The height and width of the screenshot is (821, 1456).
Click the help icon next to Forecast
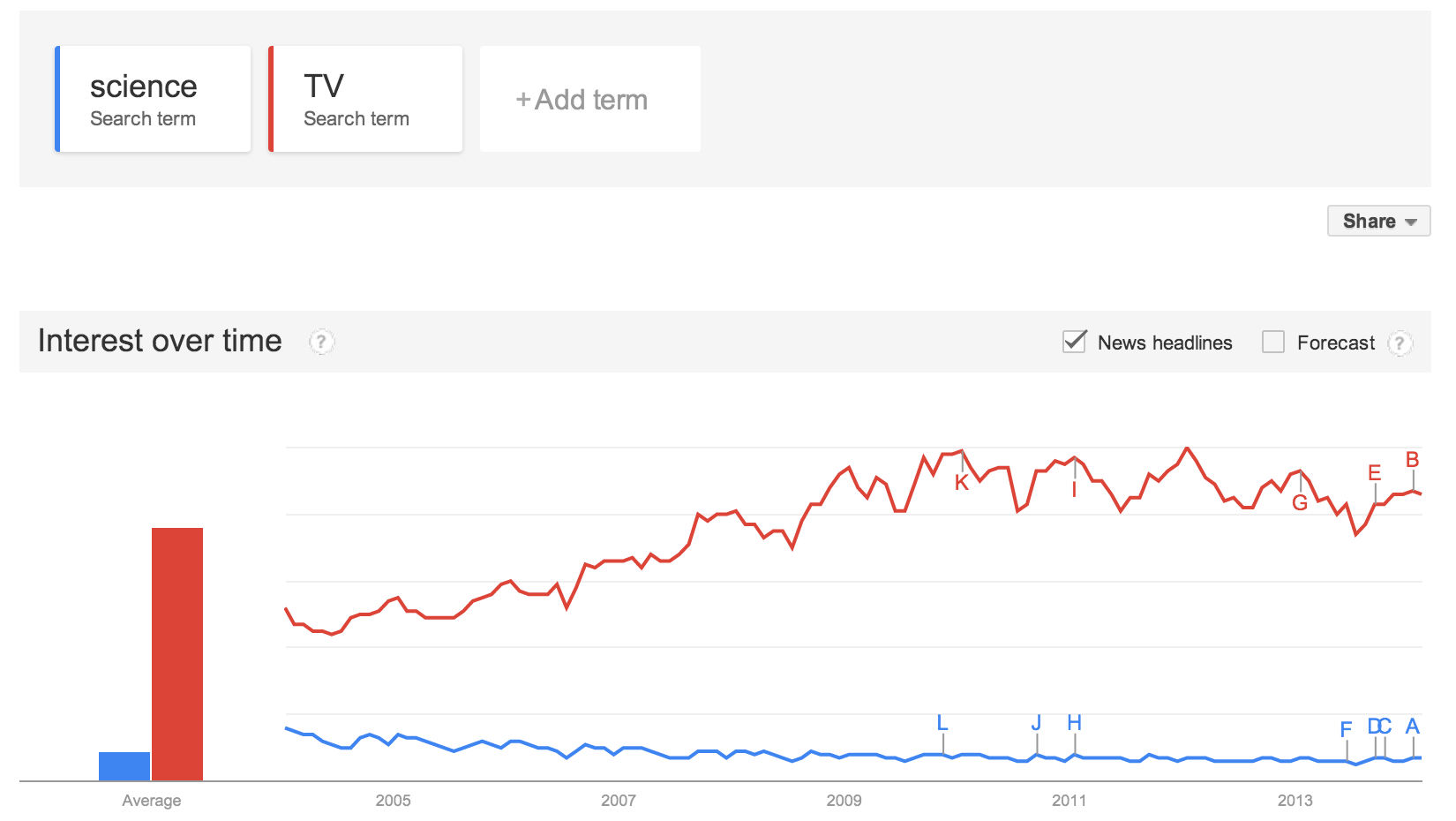[x=1399, y=343]
